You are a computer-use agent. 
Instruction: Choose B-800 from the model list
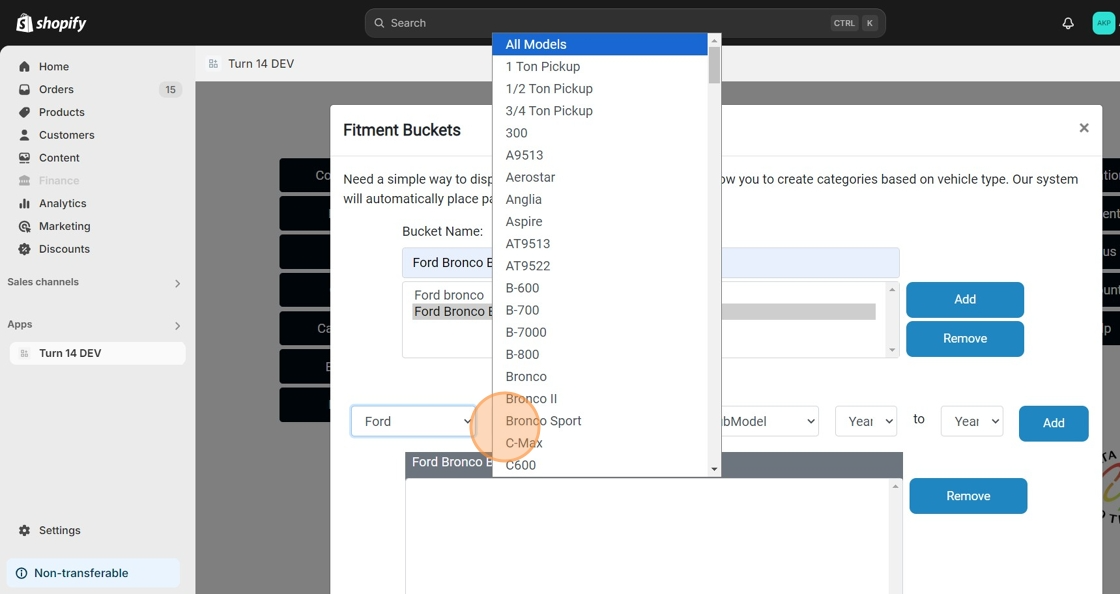(x=600, y=354)
